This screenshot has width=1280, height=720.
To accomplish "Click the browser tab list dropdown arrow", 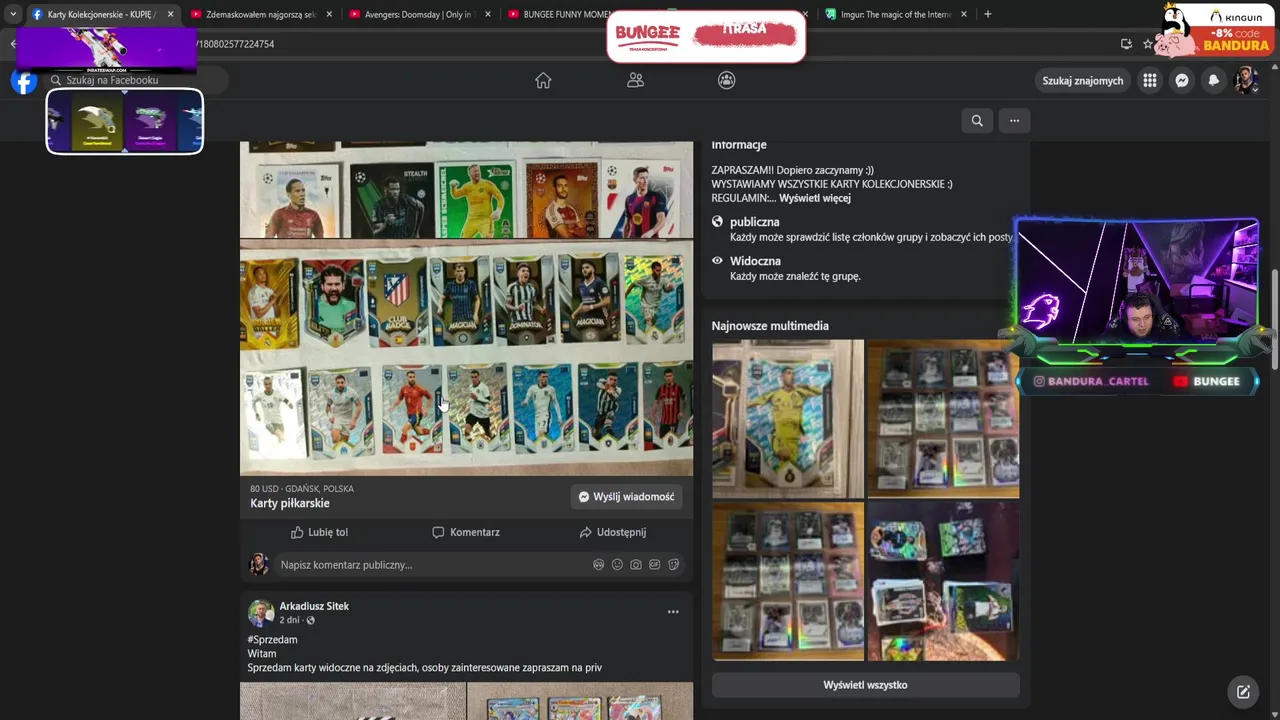I will coord(13,14).
